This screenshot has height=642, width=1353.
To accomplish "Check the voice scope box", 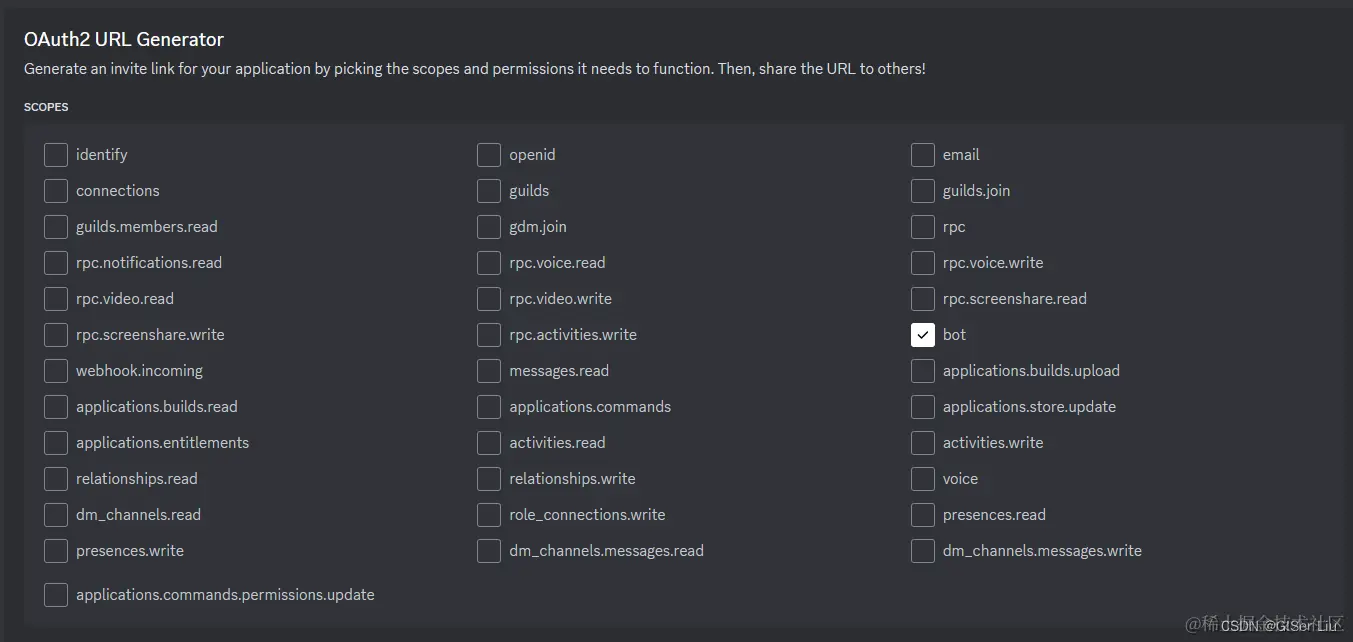I will (923, 479).
